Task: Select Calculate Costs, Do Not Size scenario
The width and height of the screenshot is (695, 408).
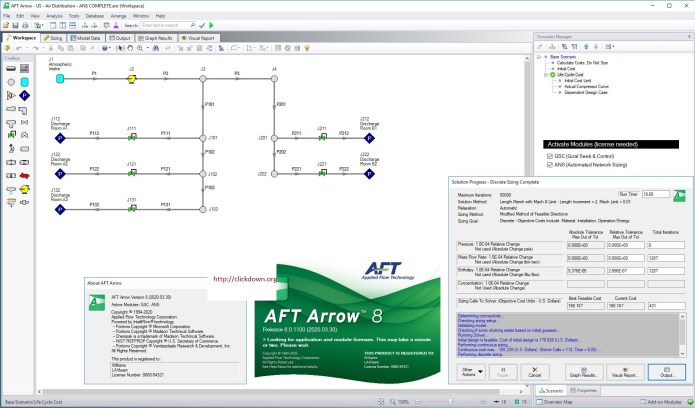Action: tap(582, 63)
